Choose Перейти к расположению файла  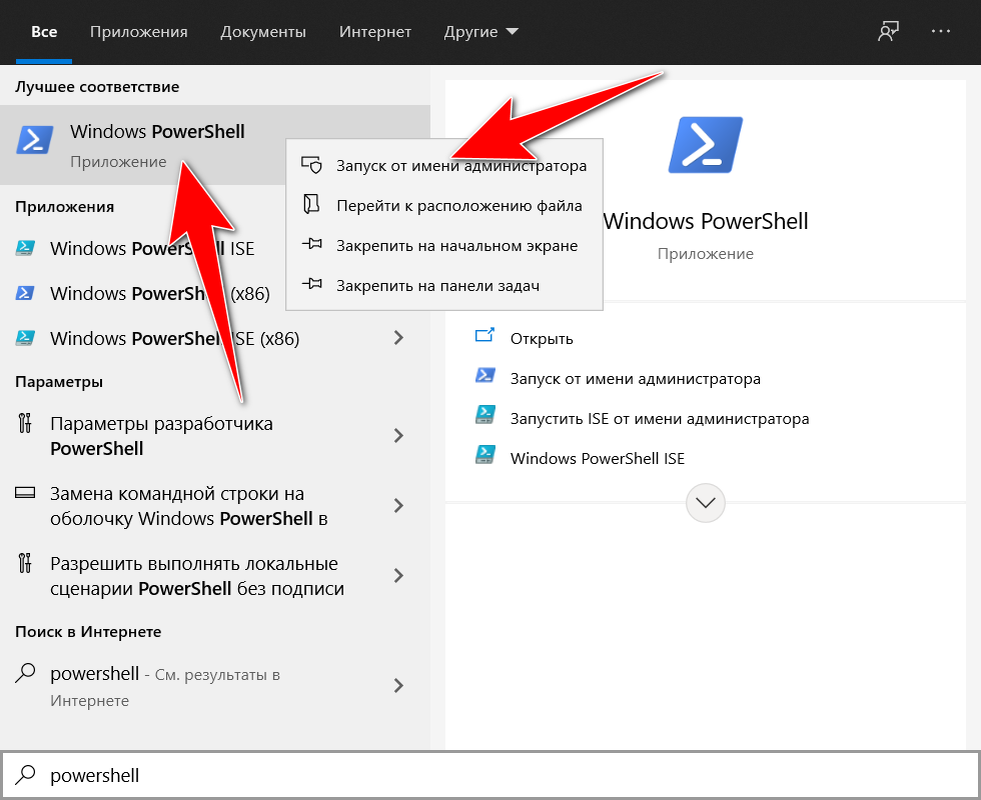point(444,206)
